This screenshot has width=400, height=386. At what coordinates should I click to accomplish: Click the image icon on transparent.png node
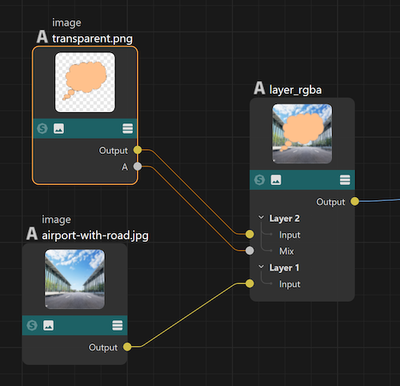(x=59, y=128)
